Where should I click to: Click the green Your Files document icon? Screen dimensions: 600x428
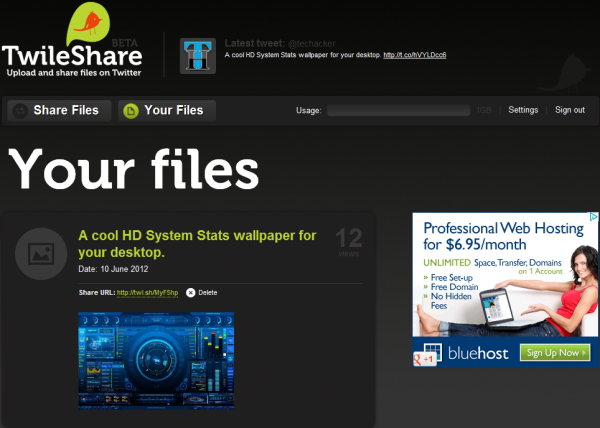pos(130,111)
